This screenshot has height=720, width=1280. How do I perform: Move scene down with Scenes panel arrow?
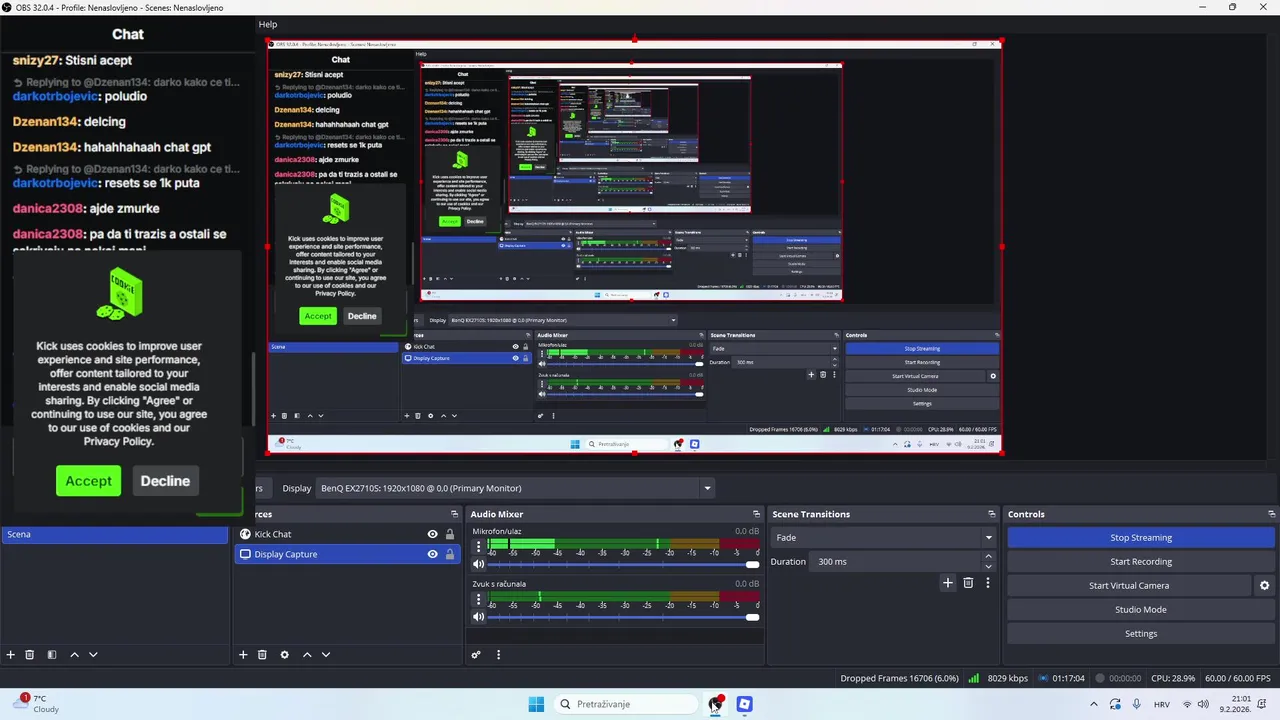click(x=93, y=655)
